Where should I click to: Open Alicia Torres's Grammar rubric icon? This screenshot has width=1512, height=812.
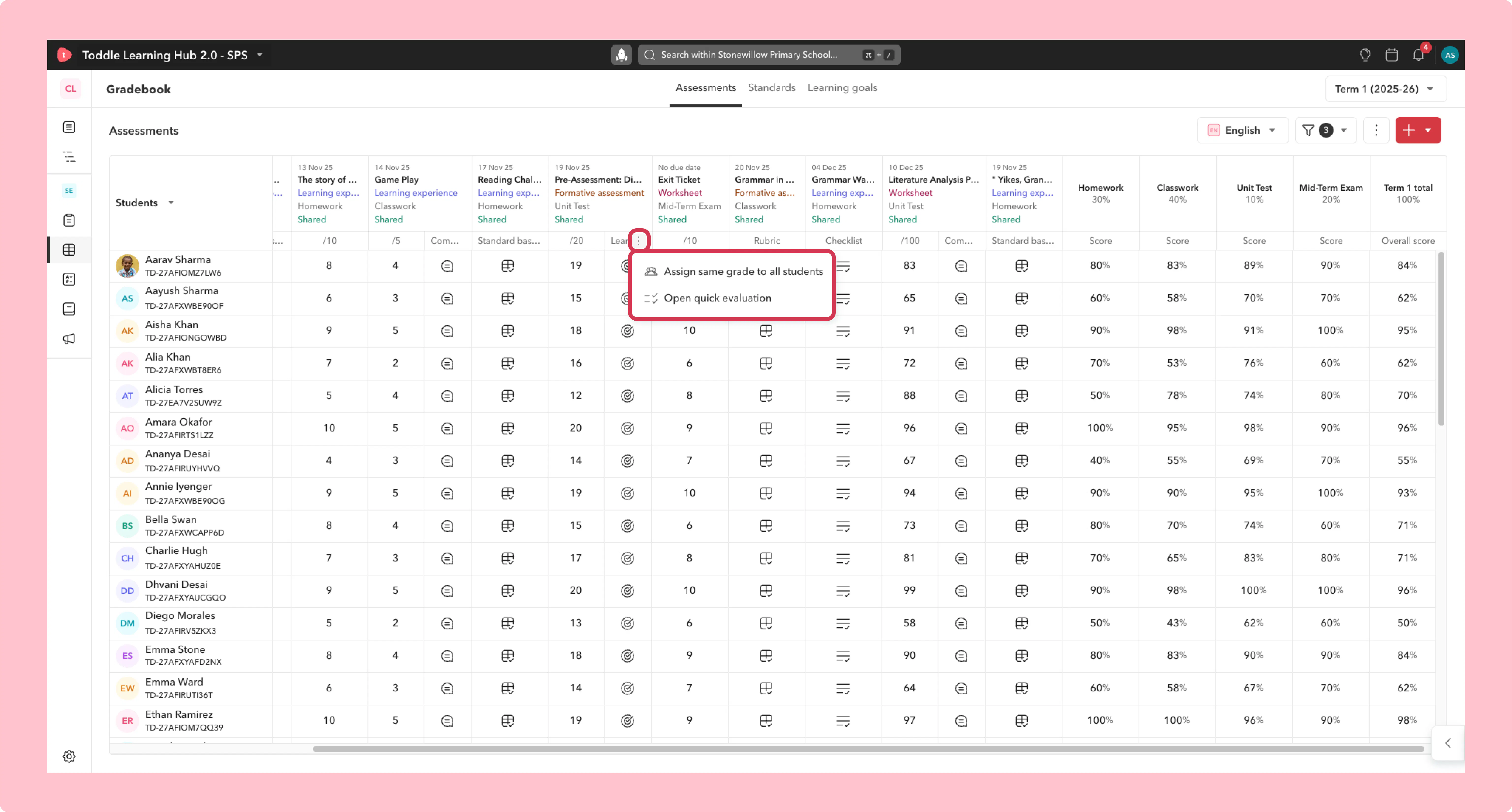(766, 396)
